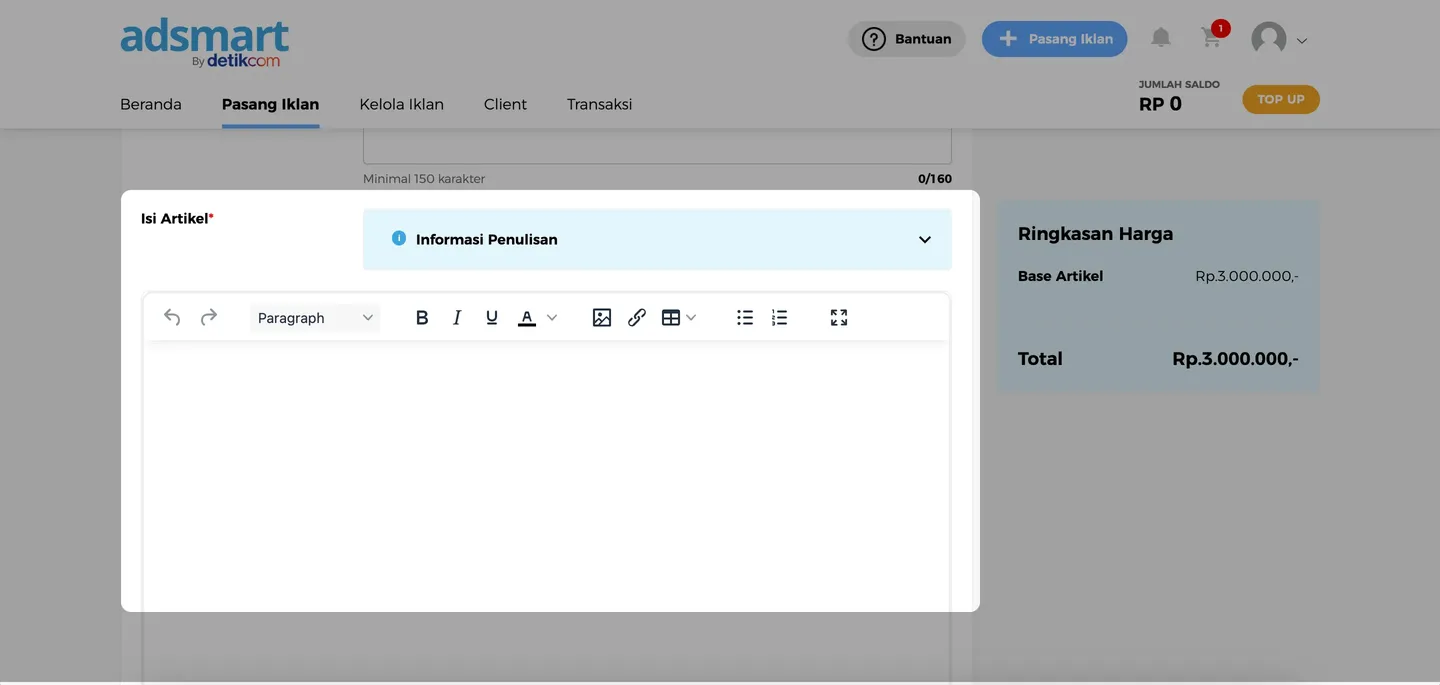
Task: Create a numbered list
Action: tap(779, 317)
